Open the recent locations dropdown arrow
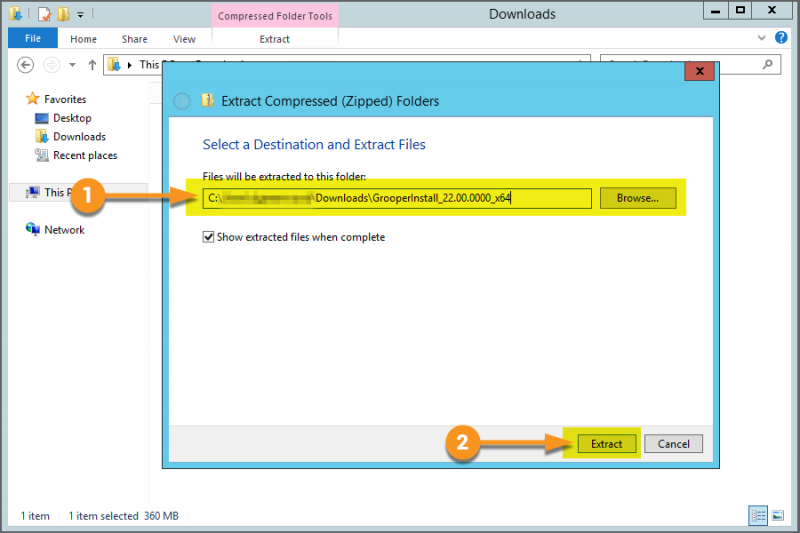The image size is (800, 533). coord(72,65)
